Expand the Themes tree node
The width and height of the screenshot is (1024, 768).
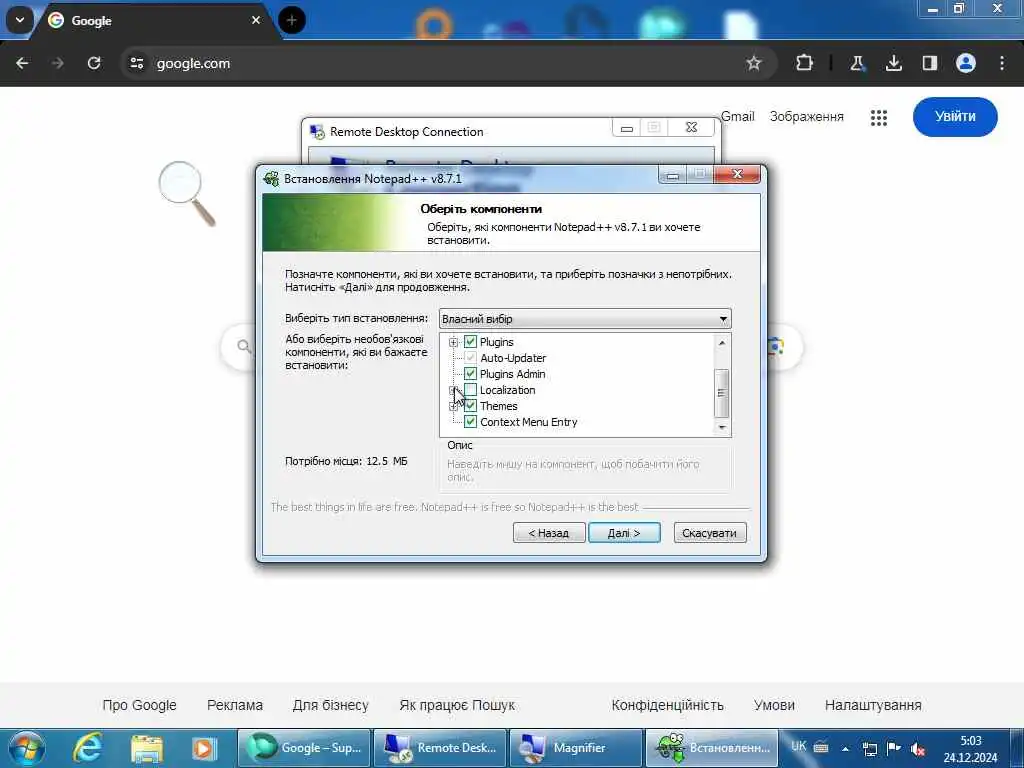[x=453, y=406]
